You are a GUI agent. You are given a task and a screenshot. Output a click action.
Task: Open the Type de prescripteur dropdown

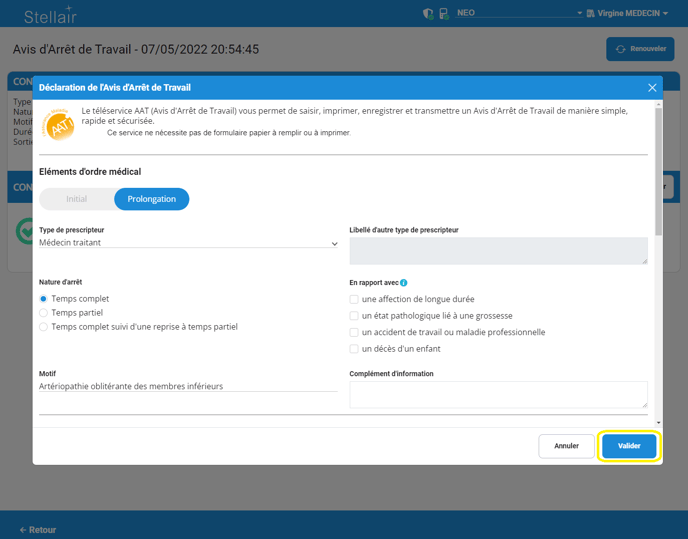[x=188, y=243]
